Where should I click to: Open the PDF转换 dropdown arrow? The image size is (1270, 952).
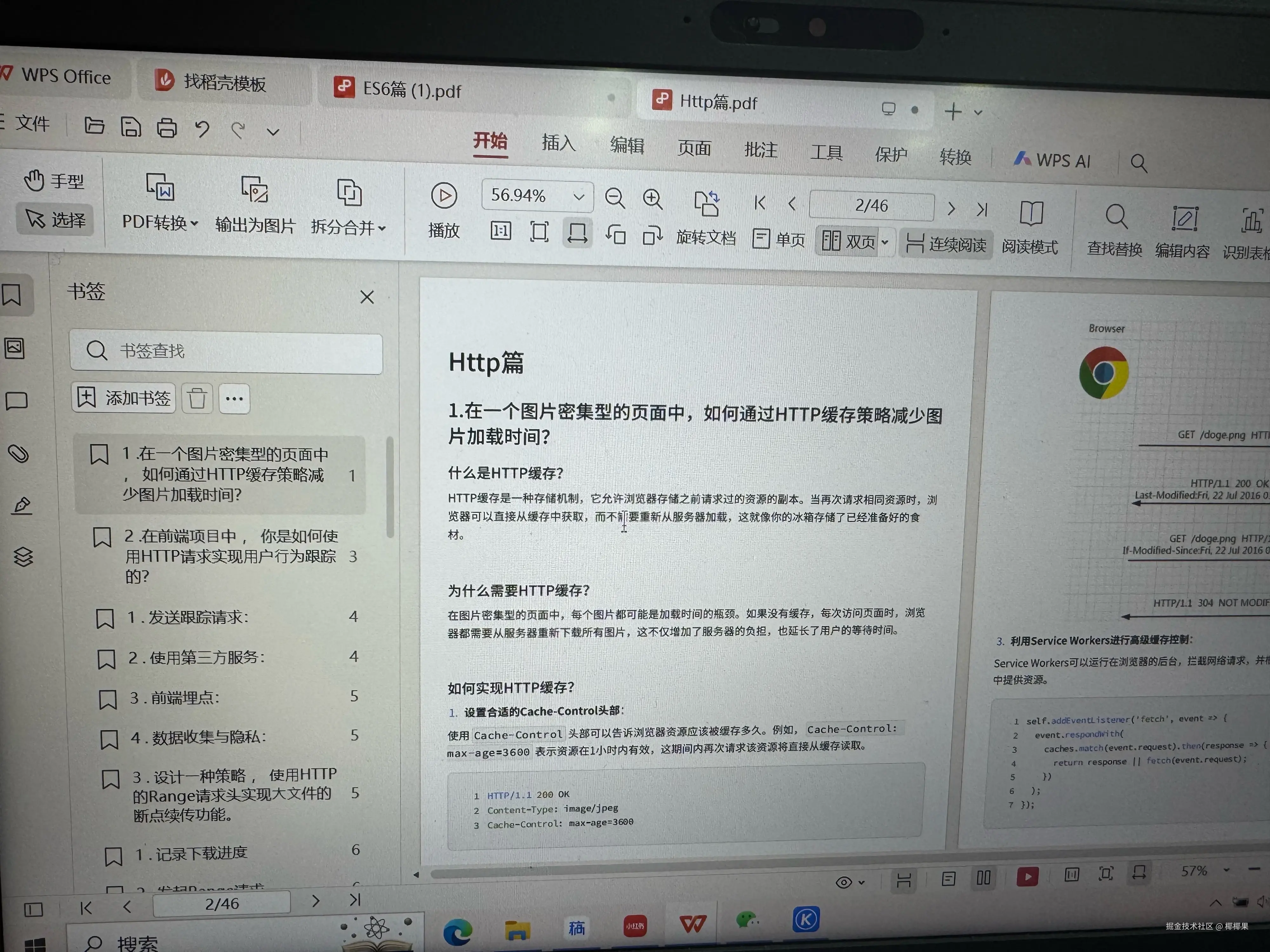tap(195, 224)
